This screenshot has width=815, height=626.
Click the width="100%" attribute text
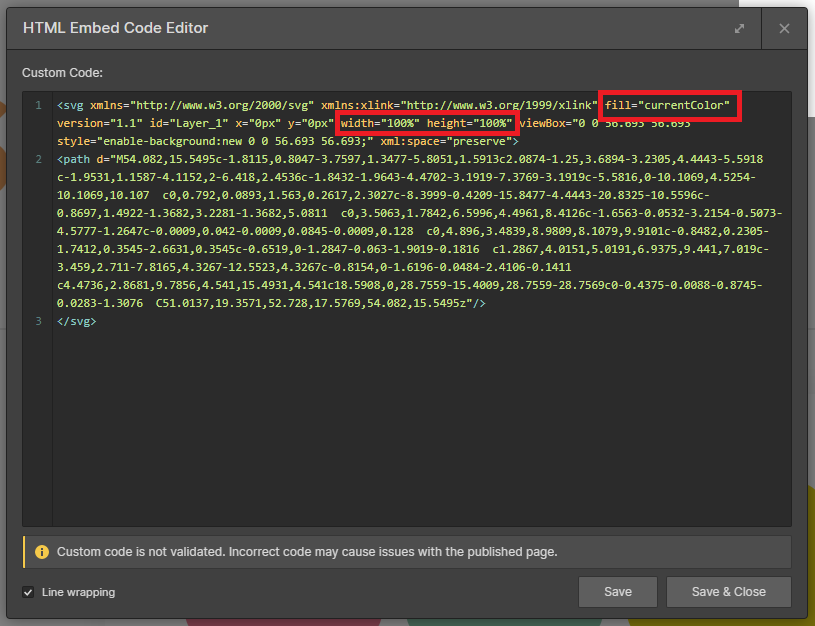[x=380, y=123]
